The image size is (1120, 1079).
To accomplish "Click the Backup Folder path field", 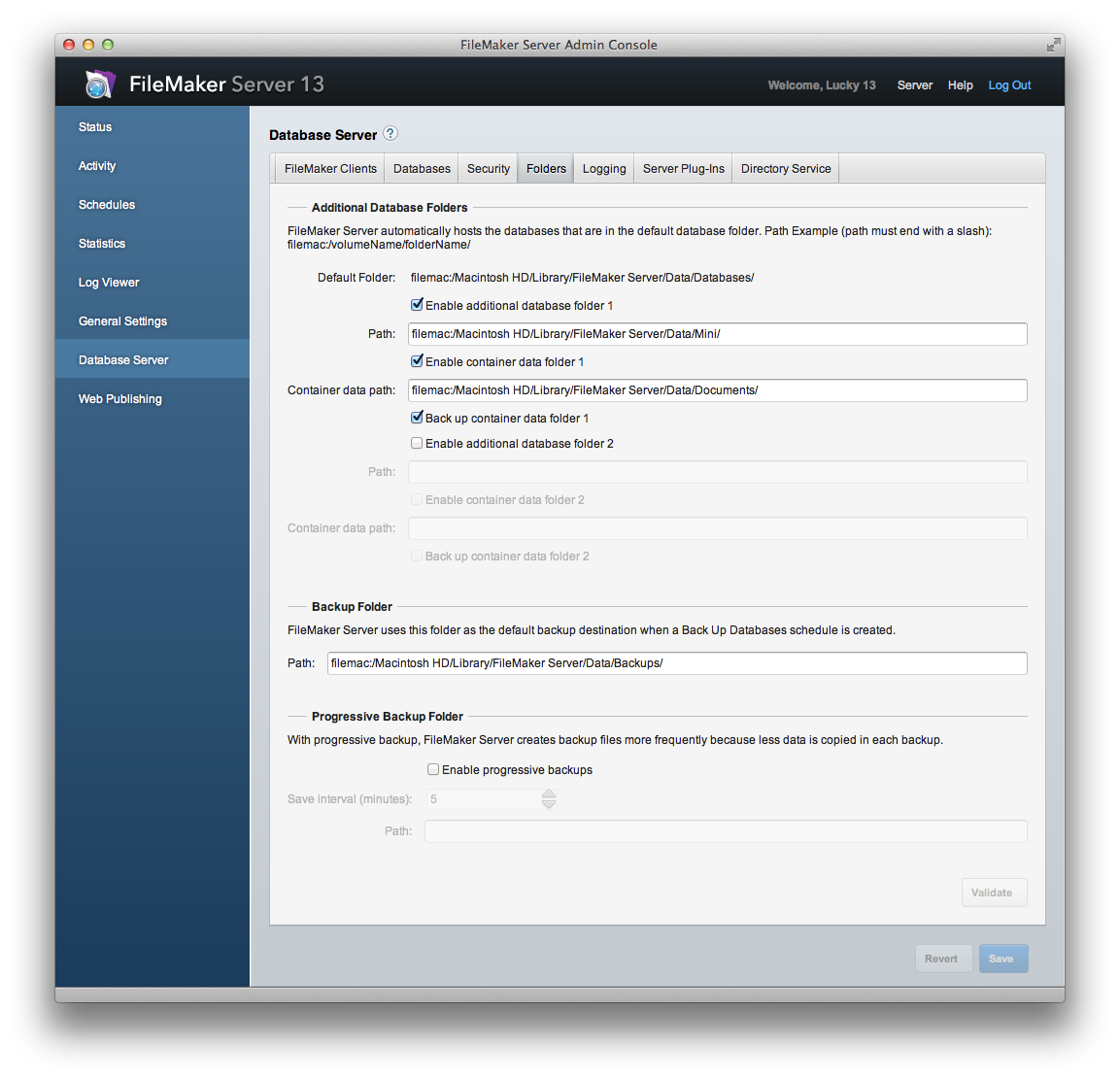I will click(x=676, y=663).
